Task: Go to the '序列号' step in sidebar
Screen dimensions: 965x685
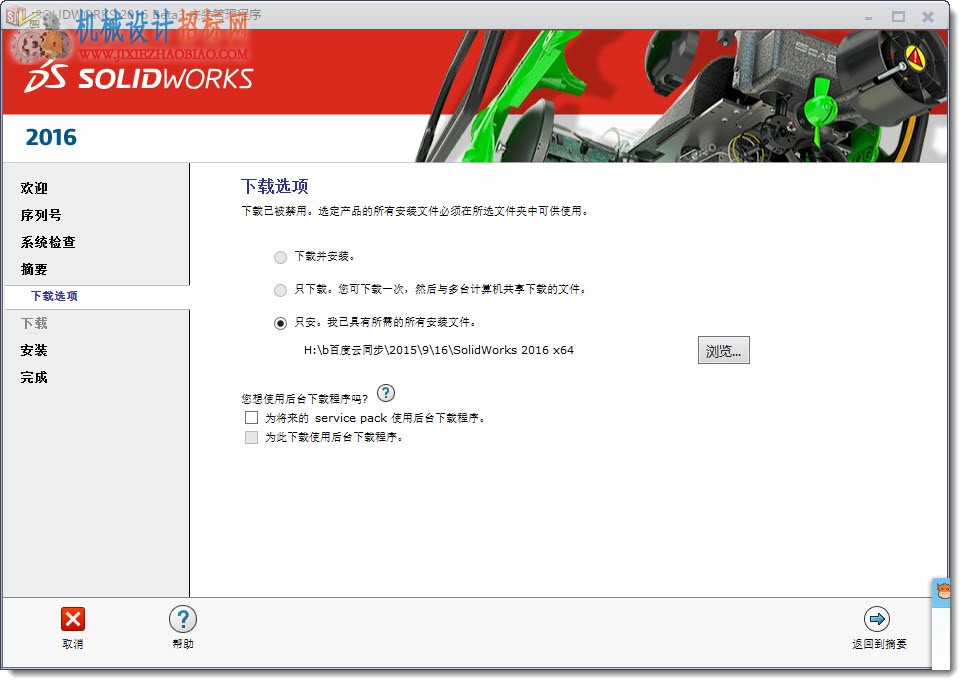Action: tap(41, 215)
